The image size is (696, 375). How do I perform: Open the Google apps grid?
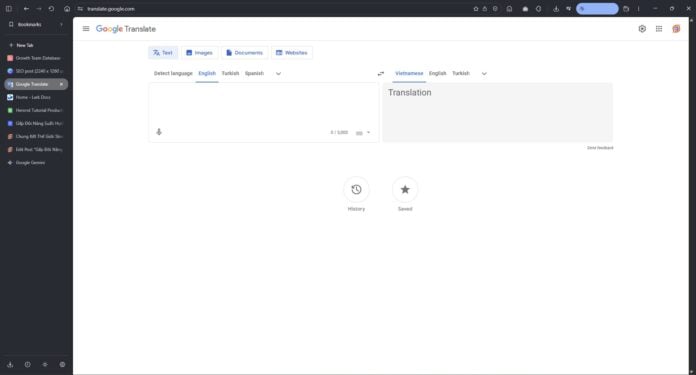click(659, 29)
